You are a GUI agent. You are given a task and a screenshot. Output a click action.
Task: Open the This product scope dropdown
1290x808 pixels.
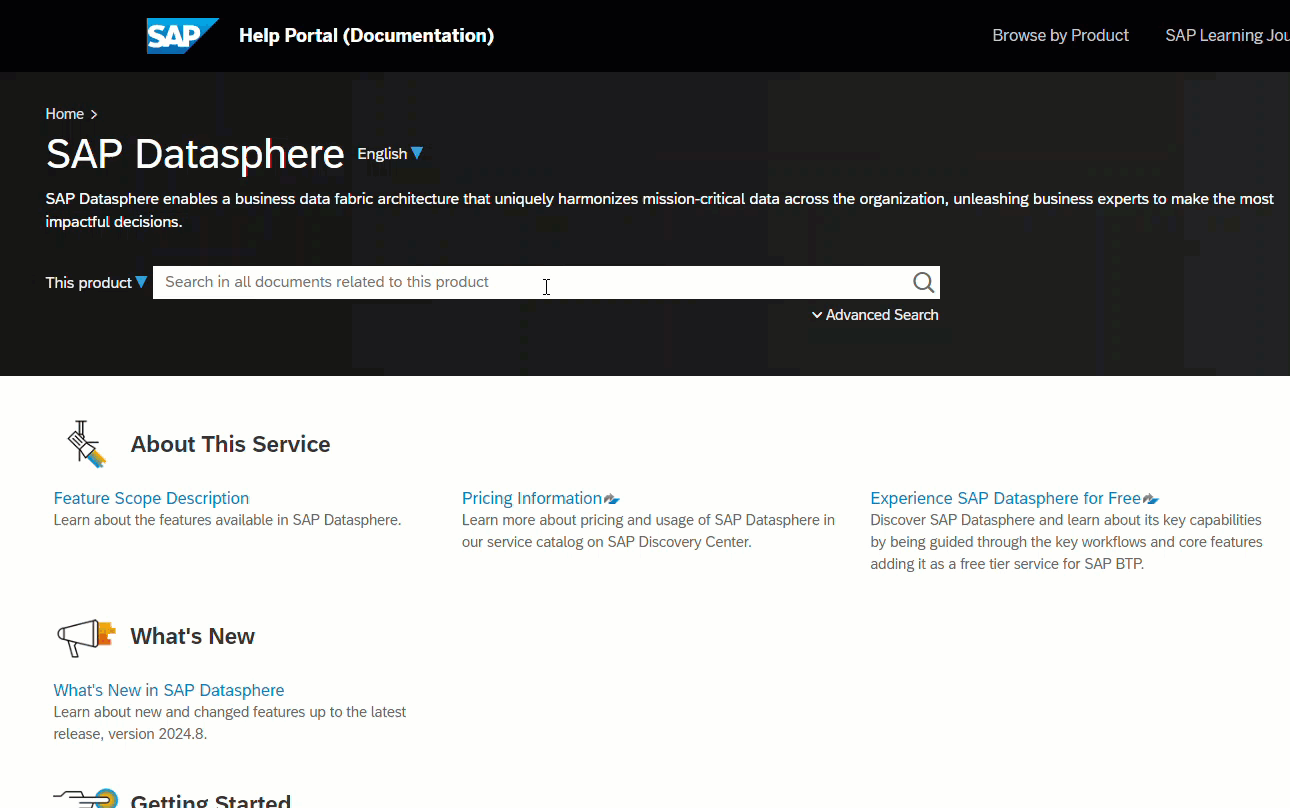[x=96, y=283]
